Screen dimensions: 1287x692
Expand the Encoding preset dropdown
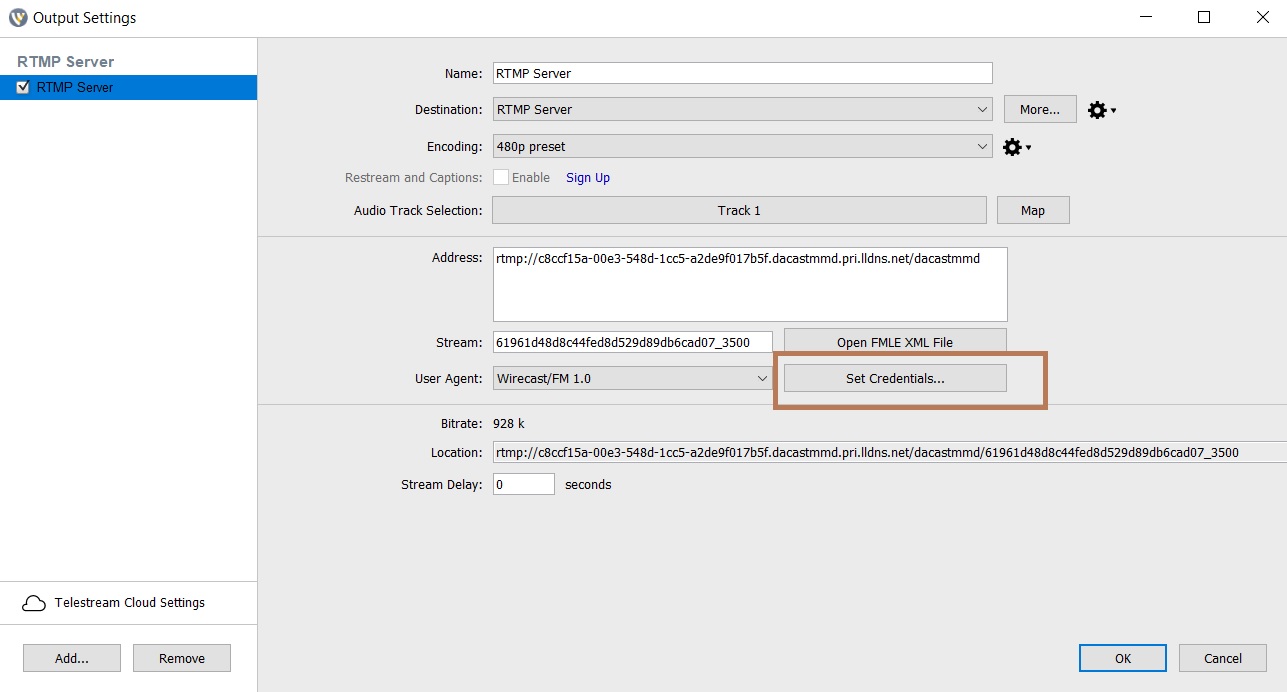(x=981, y=146)
